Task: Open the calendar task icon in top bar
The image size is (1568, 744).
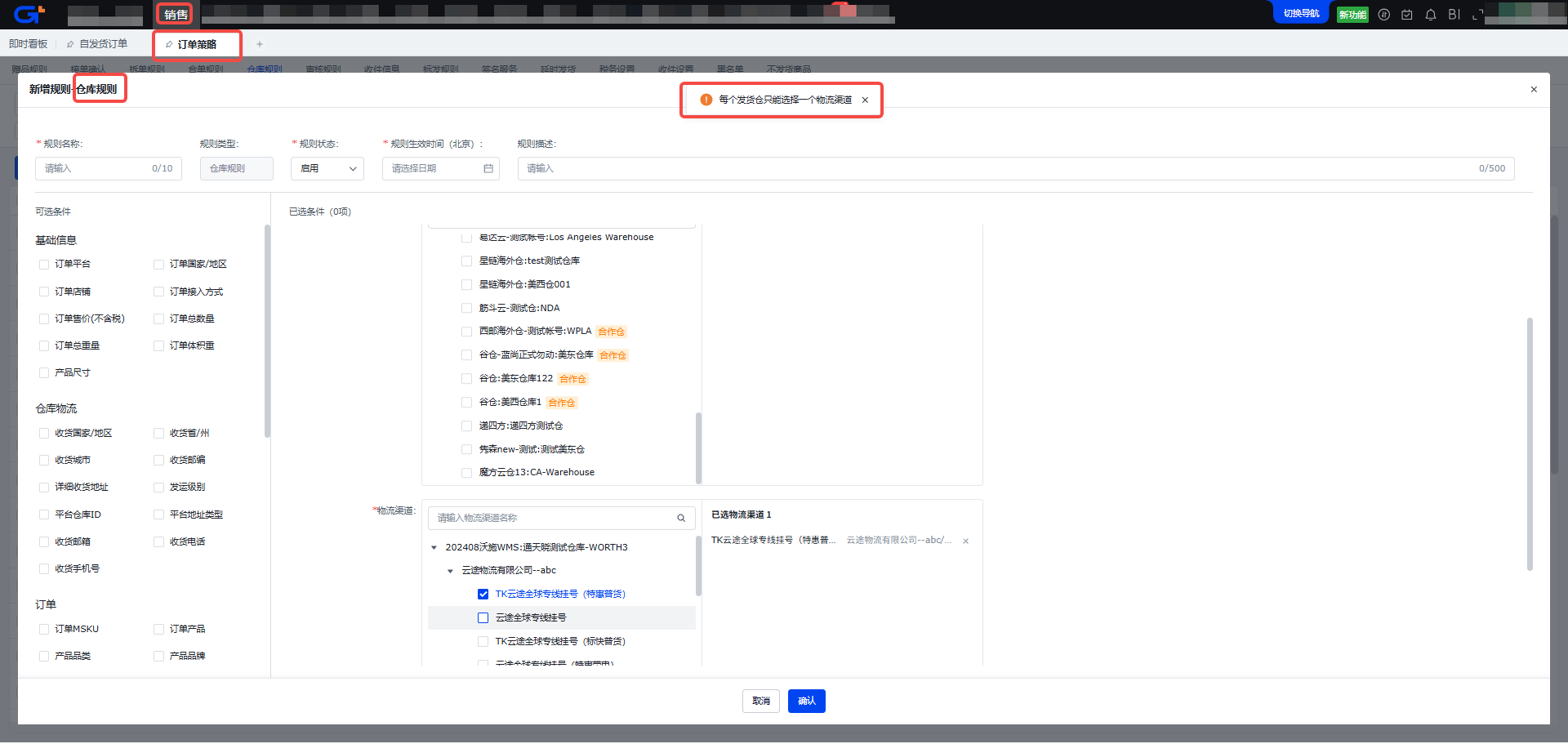Action: pos(1406,15)
